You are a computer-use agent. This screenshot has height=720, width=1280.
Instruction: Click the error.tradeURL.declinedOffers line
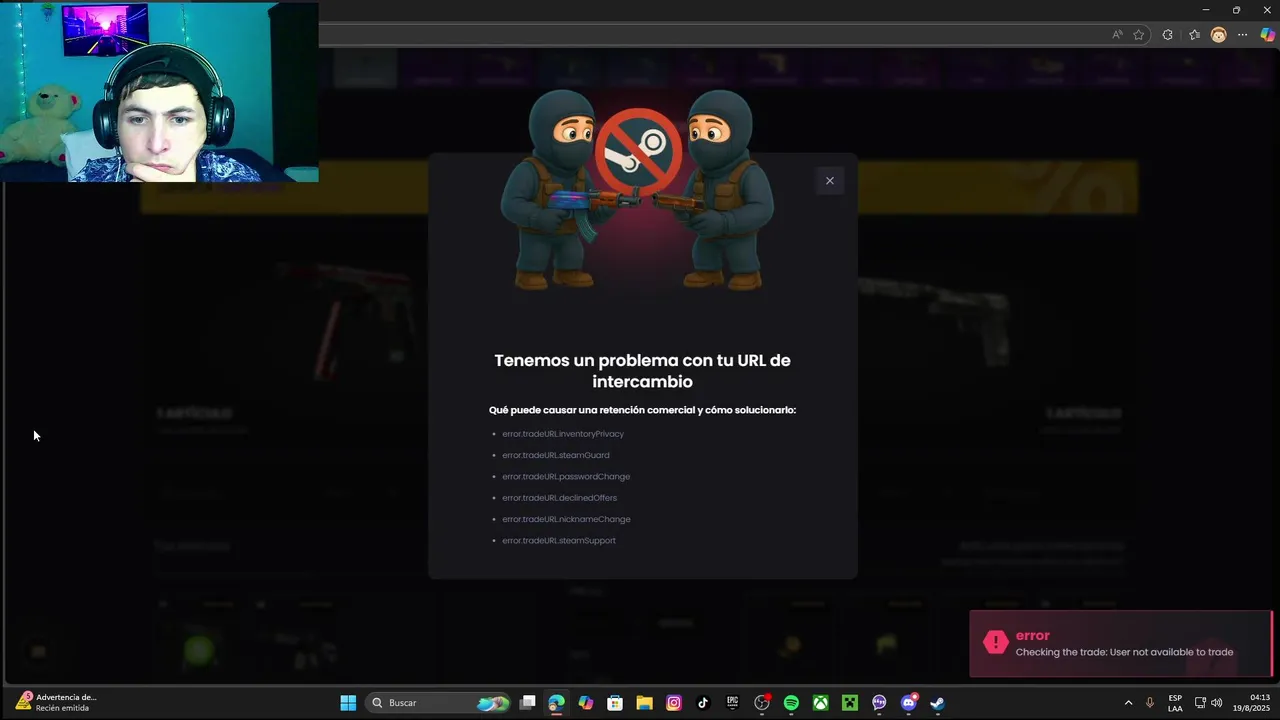[x=560, y=498]
